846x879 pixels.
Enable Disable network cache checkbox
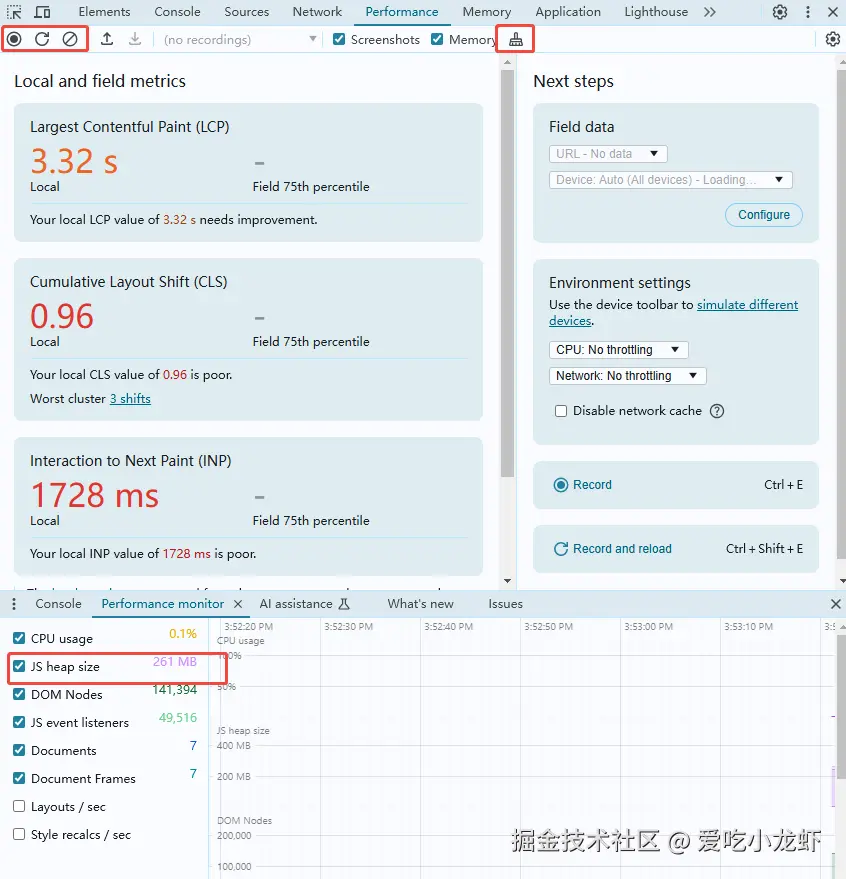(561, 411)
